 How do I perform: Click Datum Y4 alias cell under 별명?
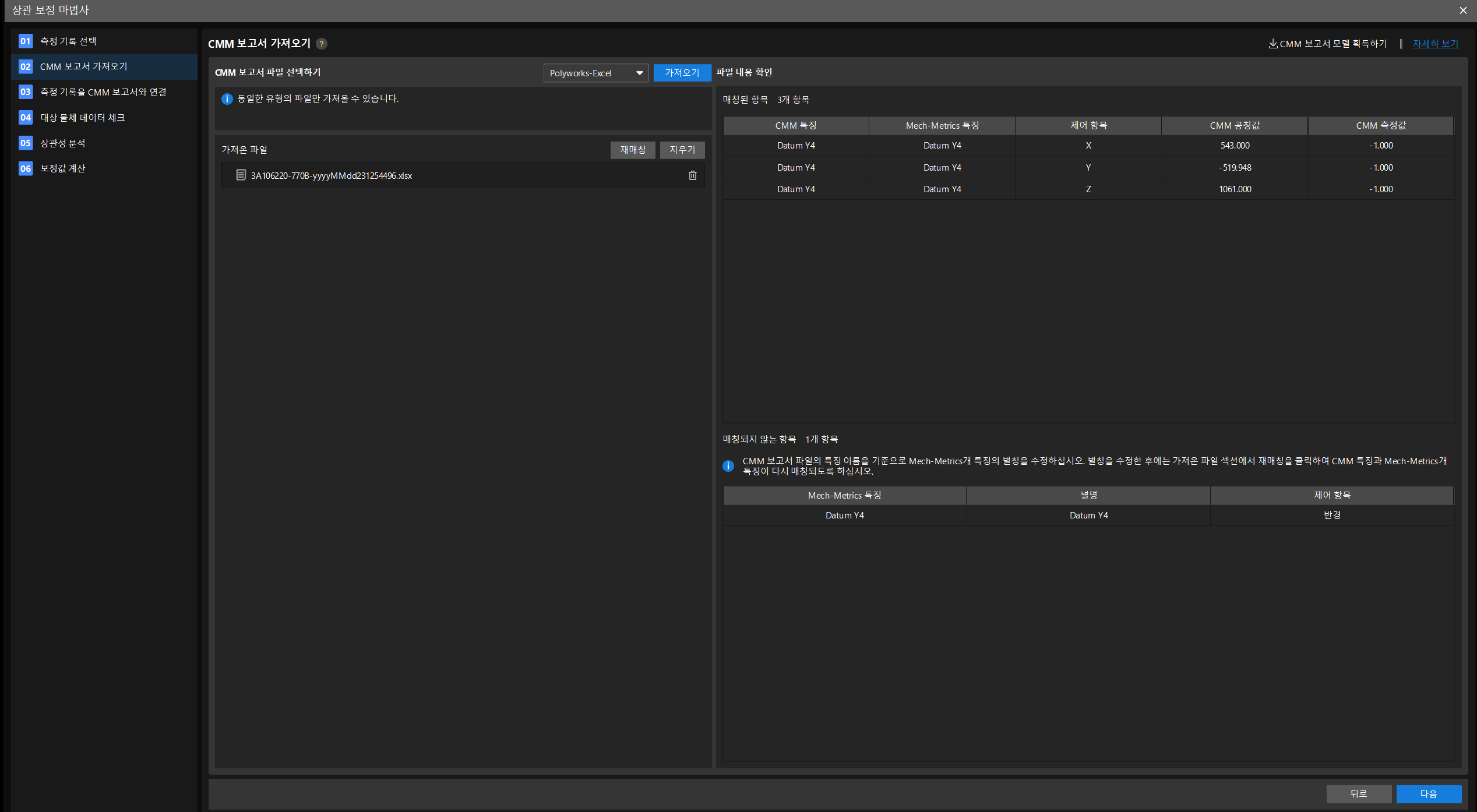click(1088, 516)
